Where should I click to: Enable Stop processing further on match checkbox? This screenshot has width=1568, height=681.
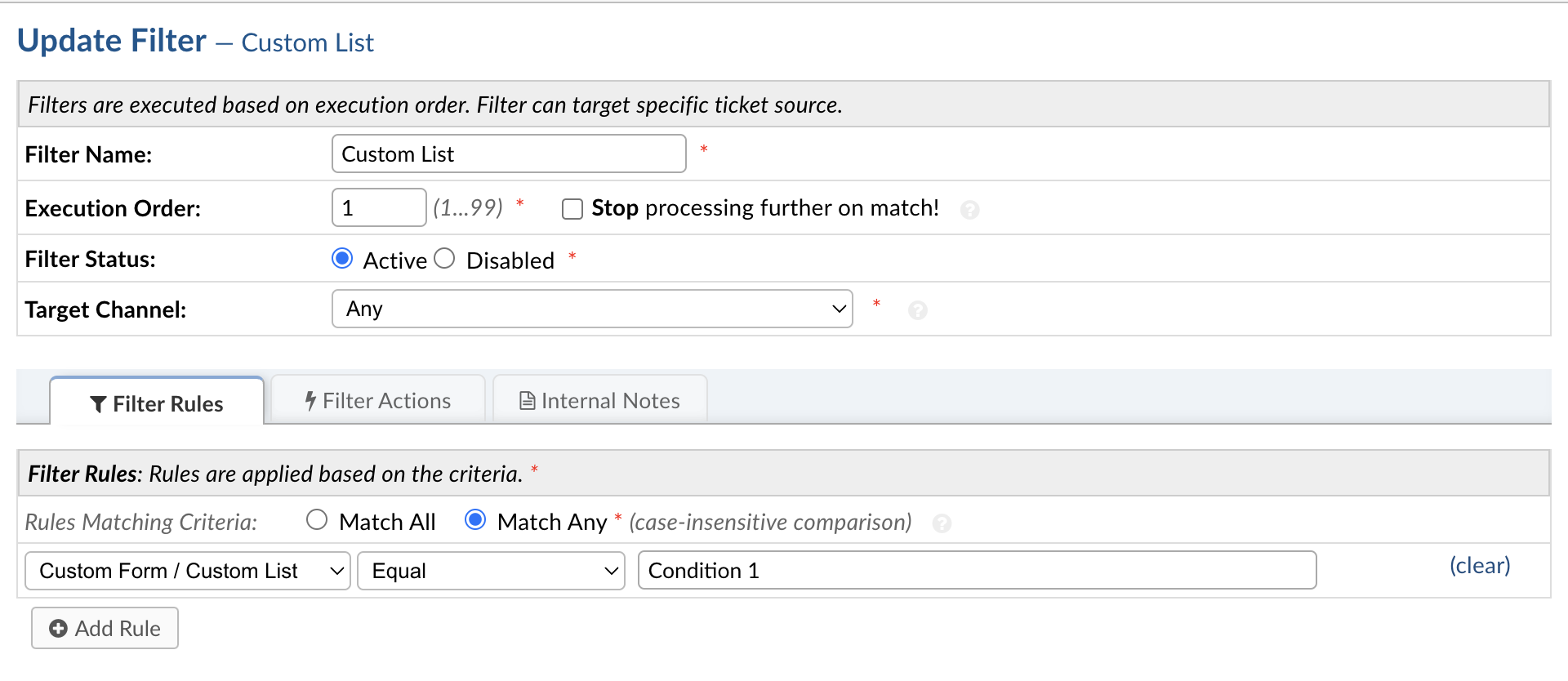[x=572, y=209]
